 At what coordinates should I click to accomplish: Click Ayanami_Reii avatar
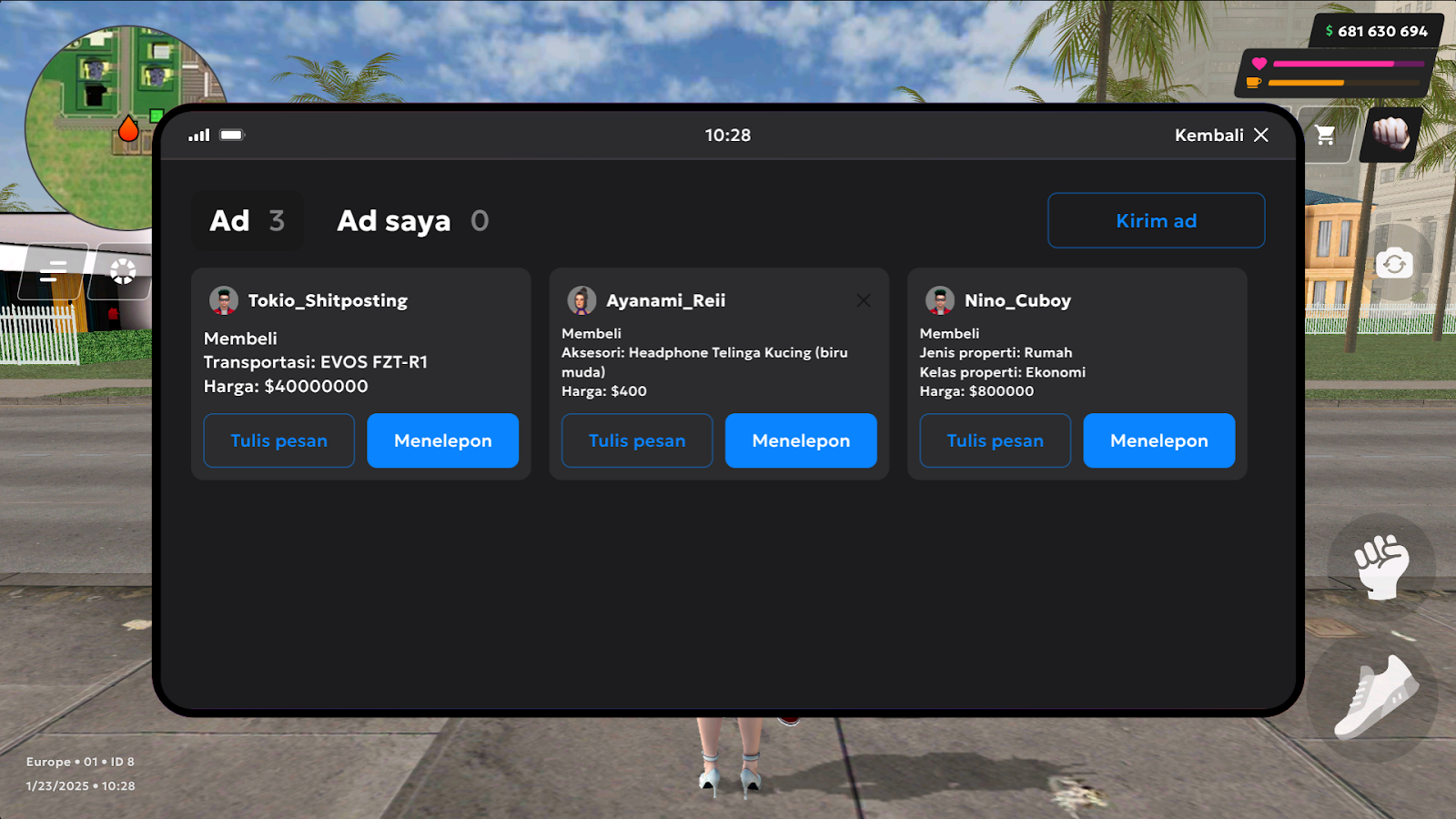pyautogui.click(x=581, y=300)
